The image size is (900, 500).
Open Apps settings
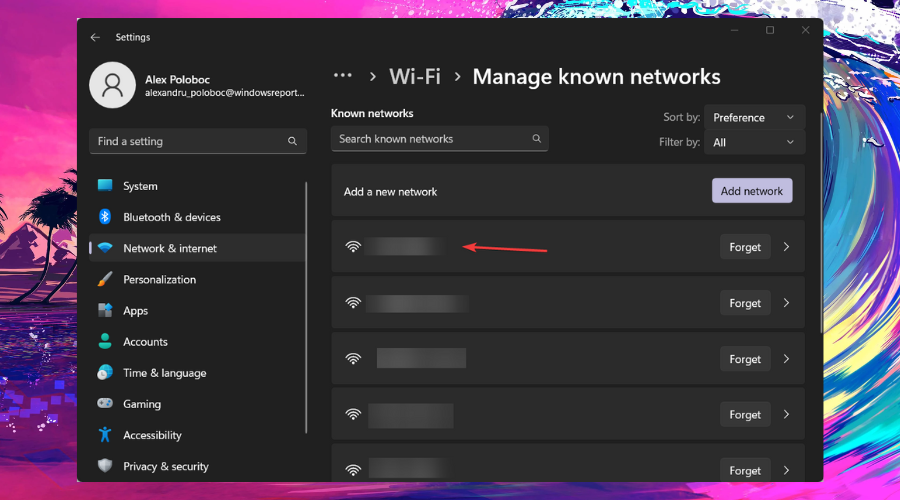pos(197,311)
